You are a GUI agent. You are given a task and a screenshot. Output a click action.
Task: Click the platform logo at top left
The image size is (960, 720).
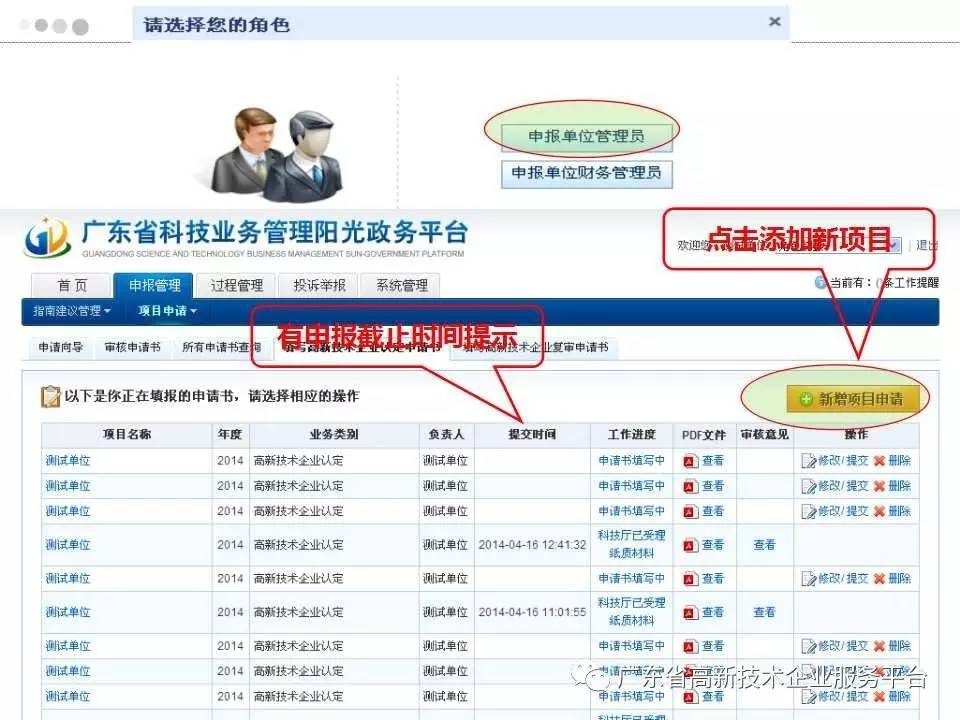point(47,238)
